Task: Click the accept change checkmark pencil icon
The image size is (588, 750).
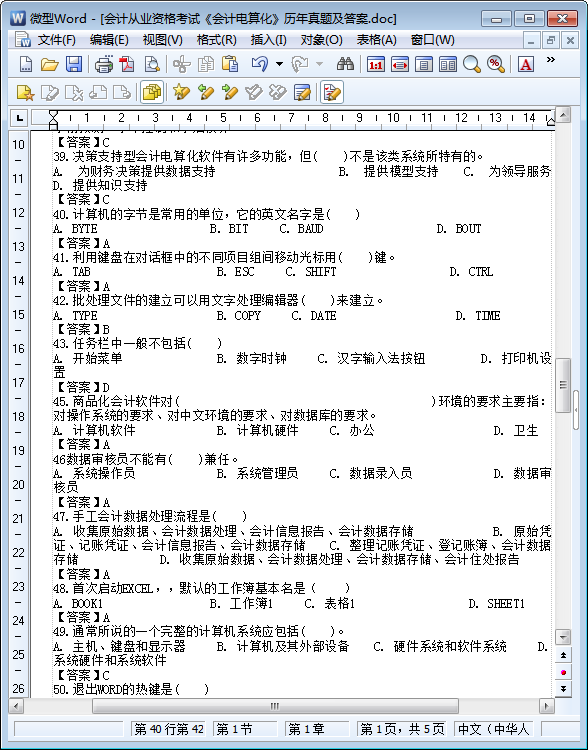Action: click(254, 92)
